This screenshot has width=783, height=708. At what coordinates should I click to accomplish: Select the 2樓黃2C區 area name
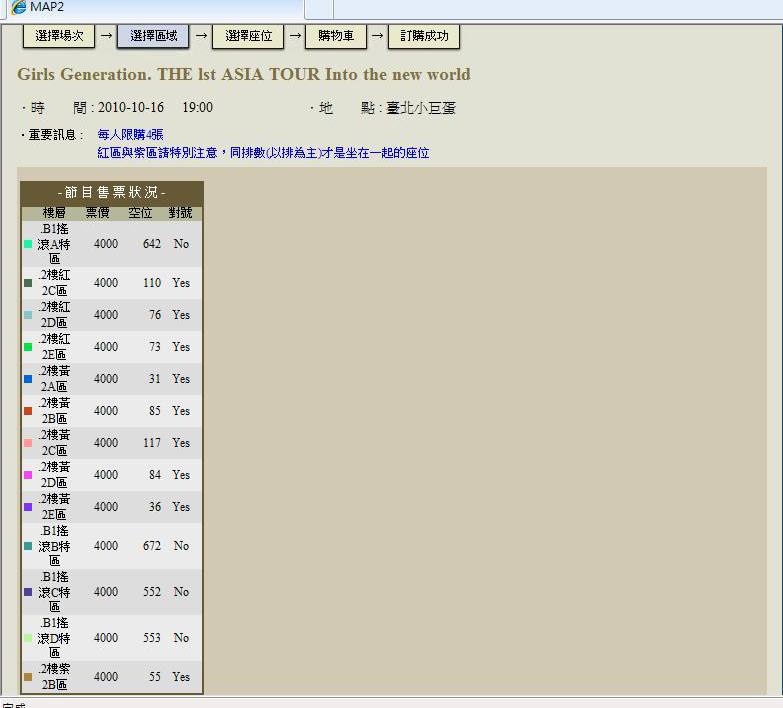pyautogui.click(x=54, y=442)
